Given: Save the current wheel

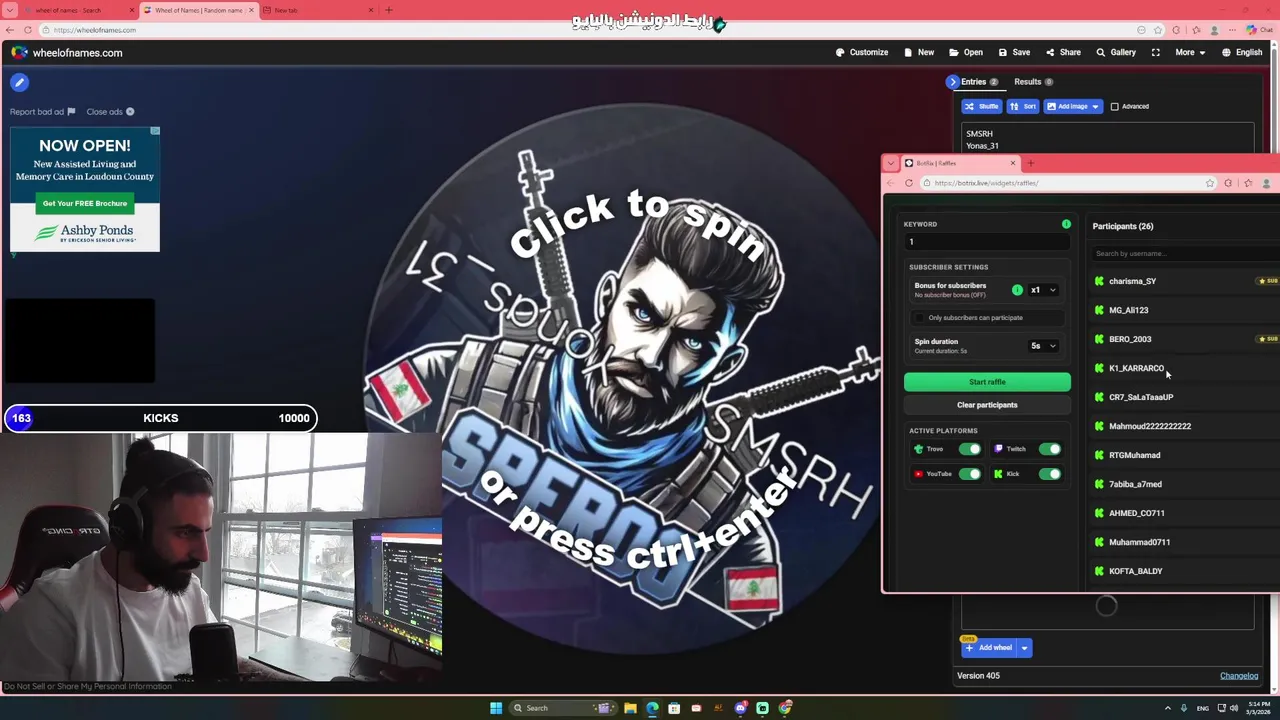Looking at the screenshot, I should click(x=1014, y=52).
